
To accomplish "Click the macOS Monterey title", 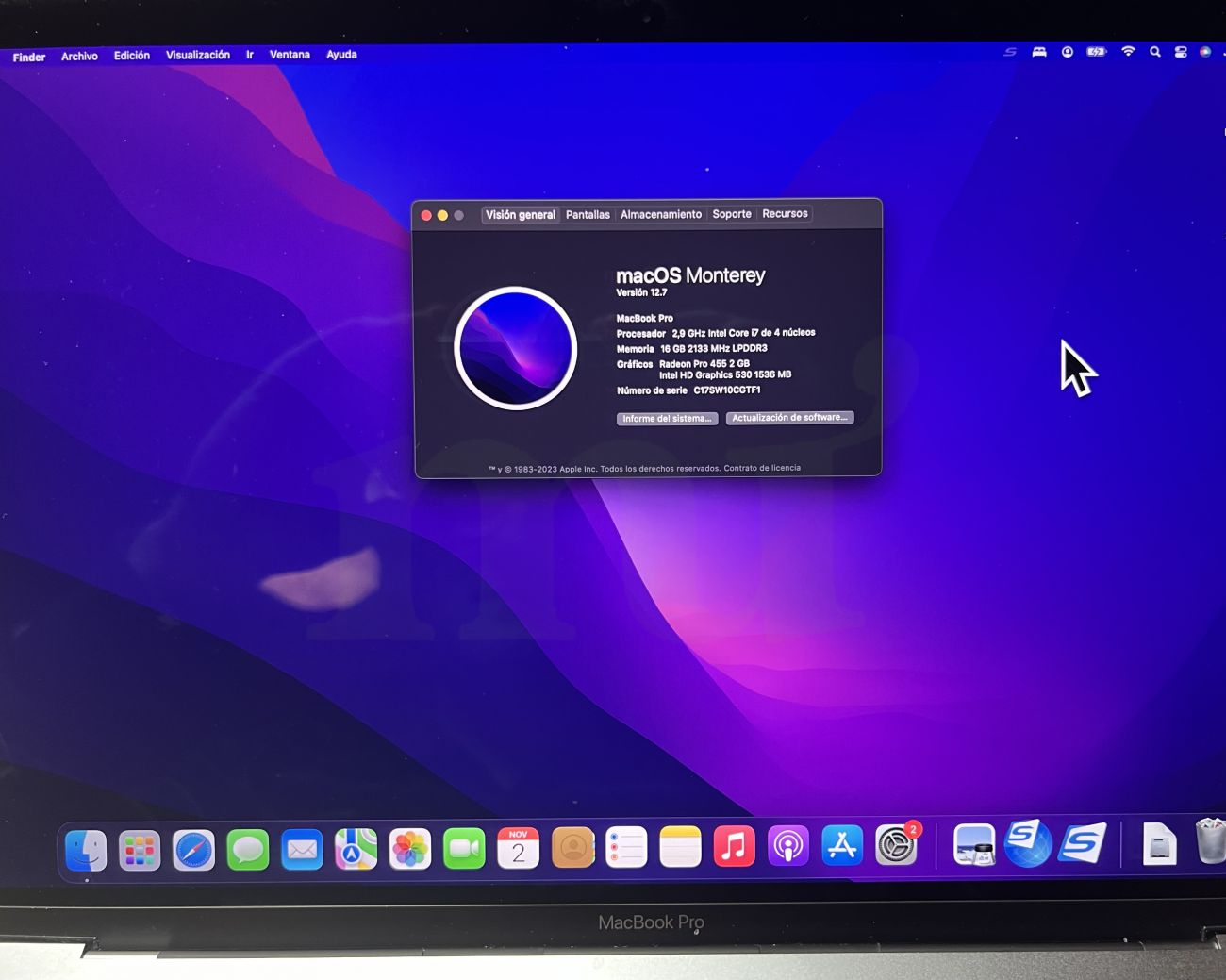I will pyautogui.click(x=690, y=275).
